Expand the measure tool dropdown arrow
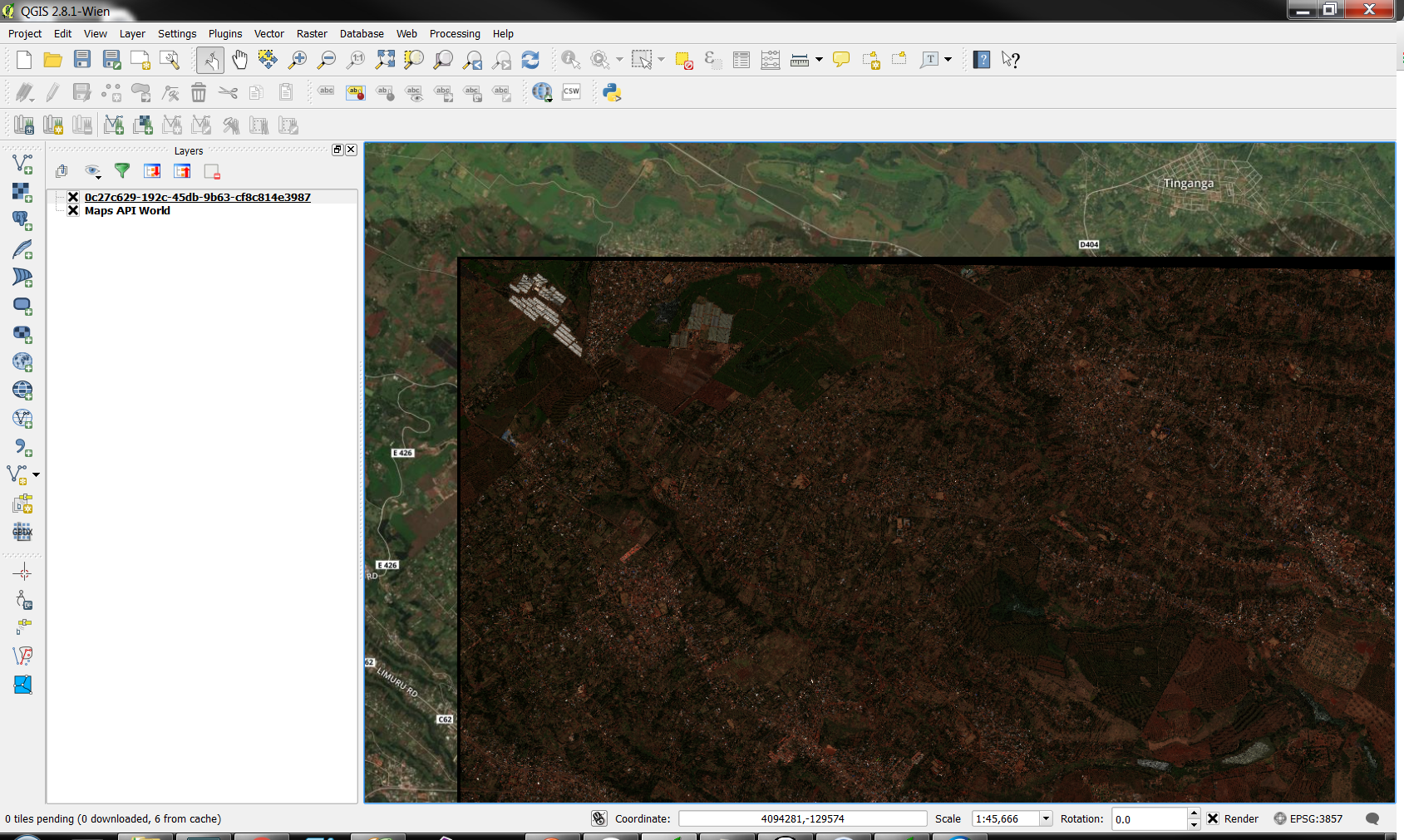 coord(819,60)
